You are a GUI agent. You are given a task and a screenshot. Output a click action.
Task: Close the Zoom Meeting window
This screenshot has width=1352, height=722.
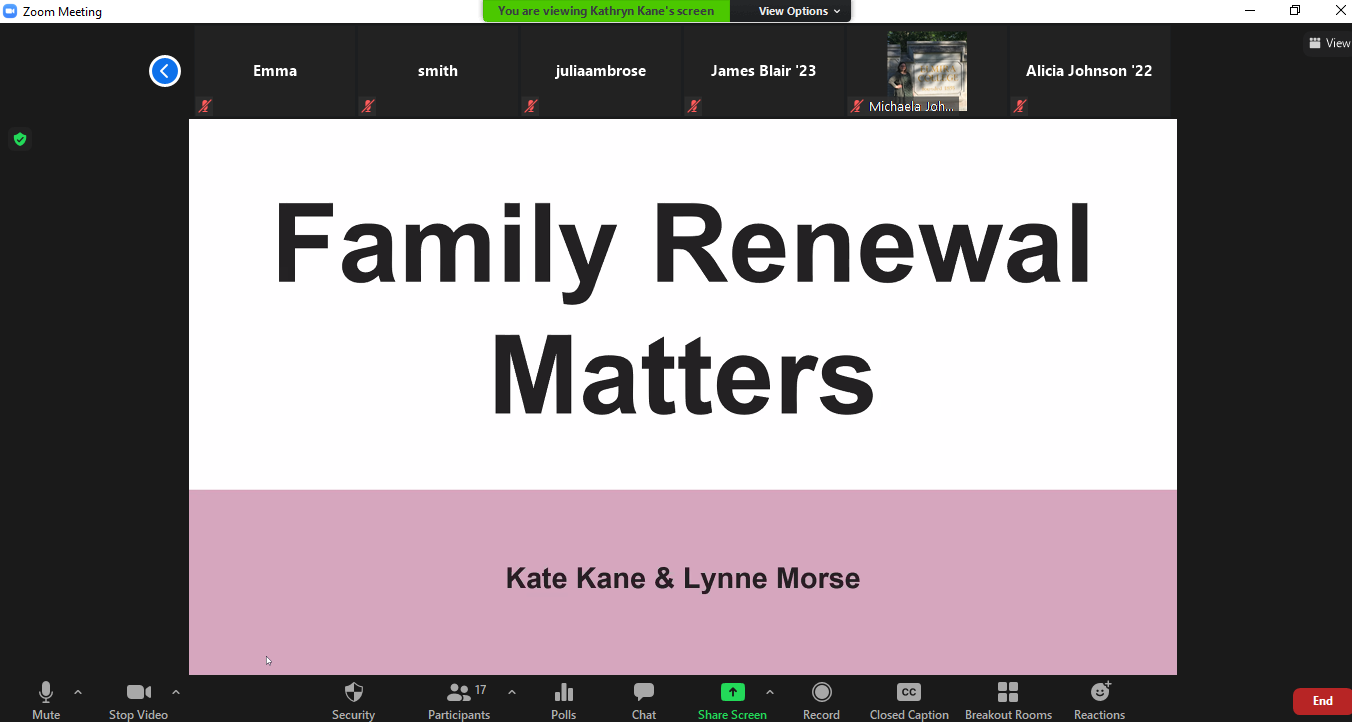(x=1340, y=11)
